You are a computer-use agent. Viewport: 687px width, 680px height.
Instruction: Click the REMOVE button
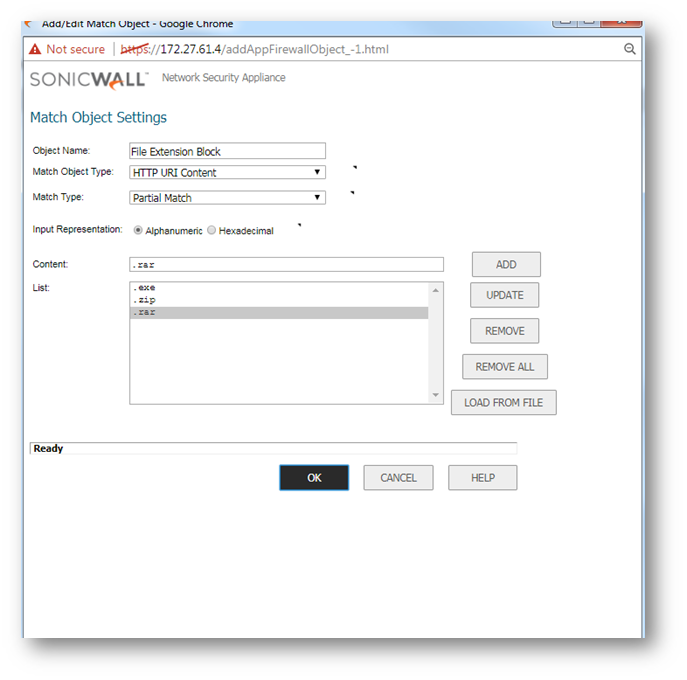coord(504,331)
